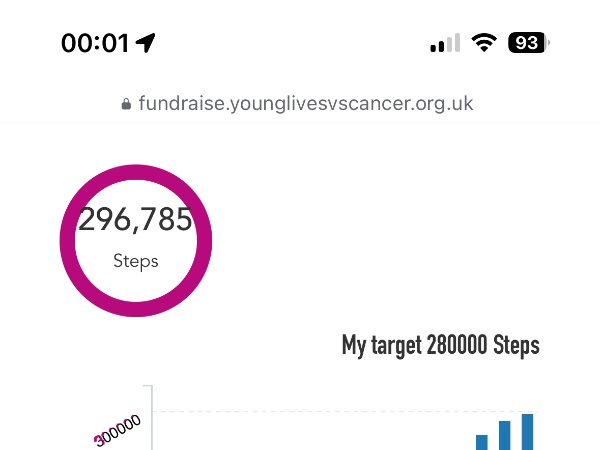Tap the 'Steps' label inside the ring
600x450 pixels.
pos(135,262)
